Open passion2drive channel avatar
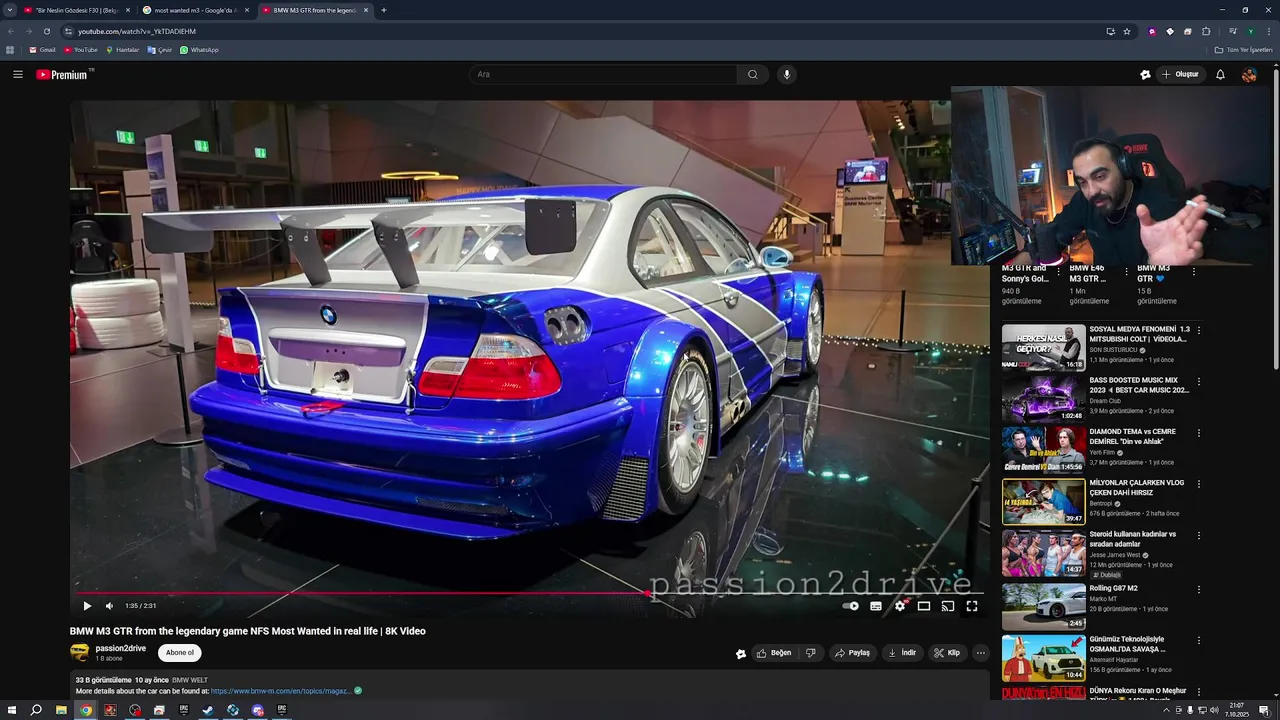The height and width of the screenshot is (720, 1280). click(x=79, y=653)
